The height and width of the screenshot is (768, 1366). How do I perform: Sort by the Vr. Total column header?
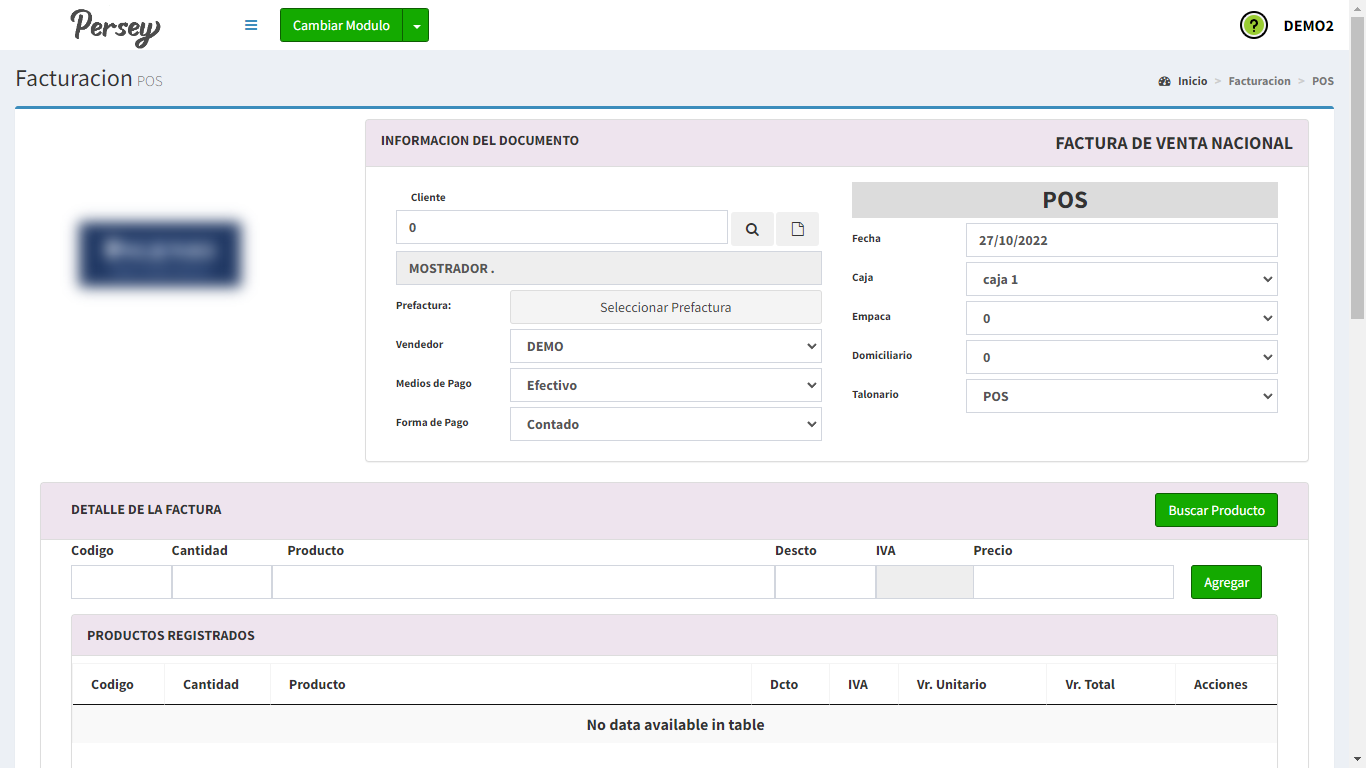click(x=1089, y=685)
